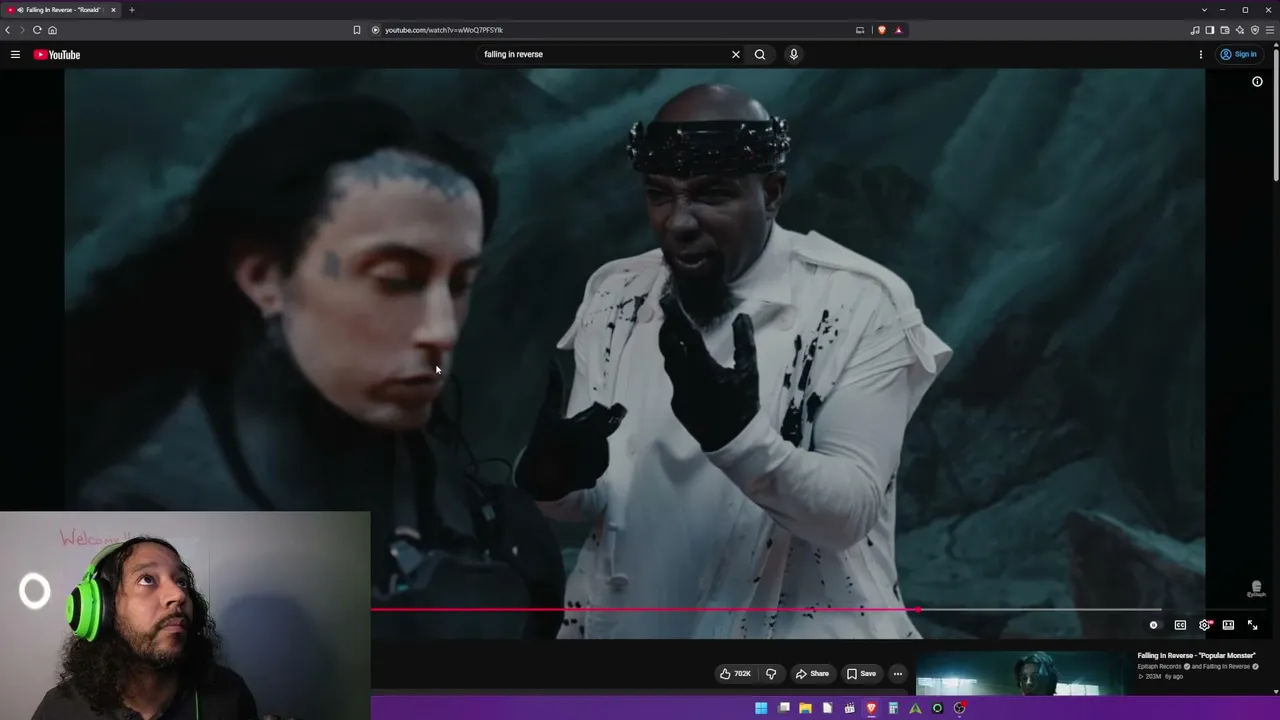The height and width of the screenshot is (720, 1280).
Task: Open the Brave browser taskbar icon
Action: point(871,708)
